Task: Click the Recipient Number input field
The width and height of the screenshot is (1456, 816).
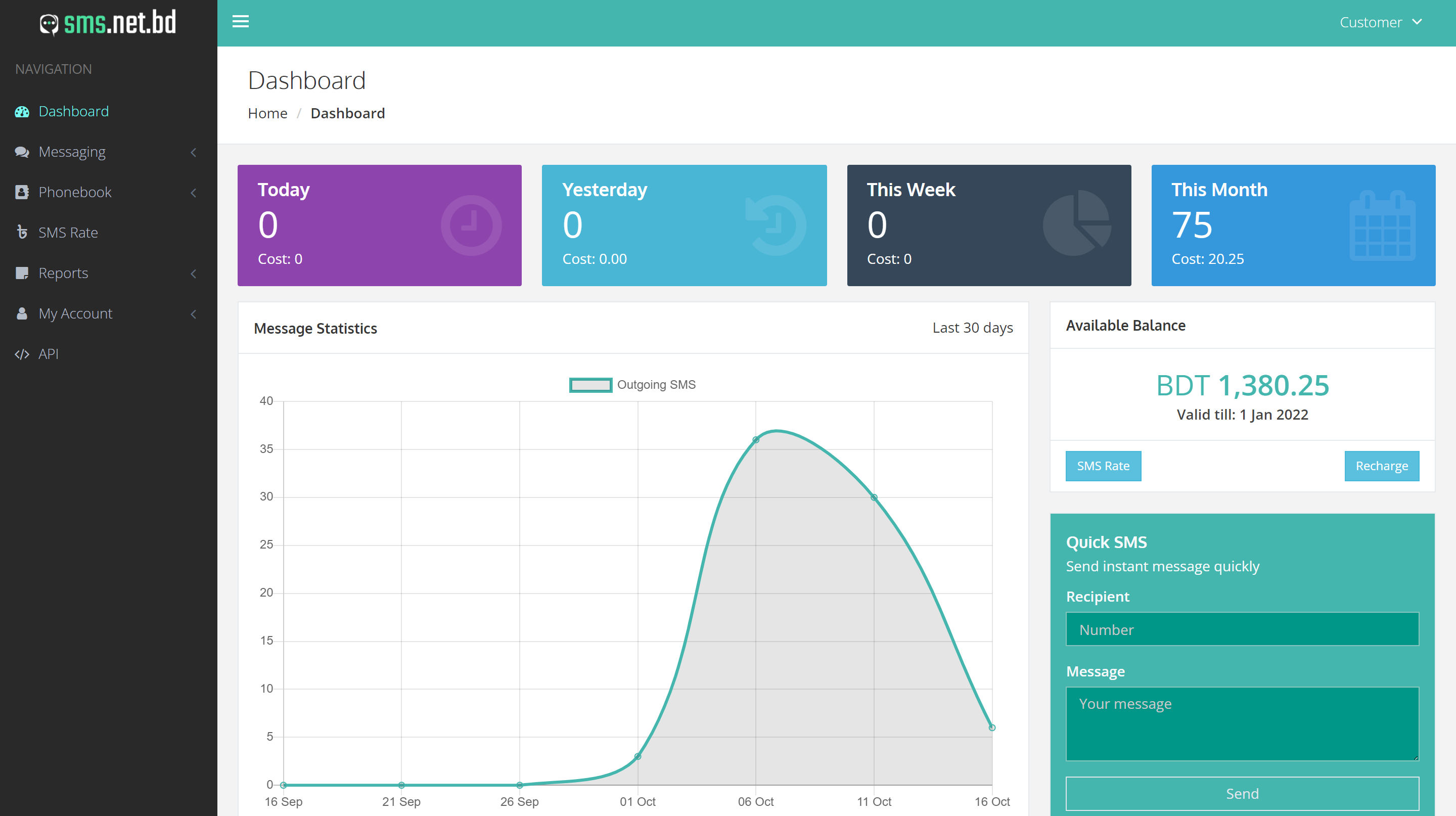Action: (x=1242, y=629)
